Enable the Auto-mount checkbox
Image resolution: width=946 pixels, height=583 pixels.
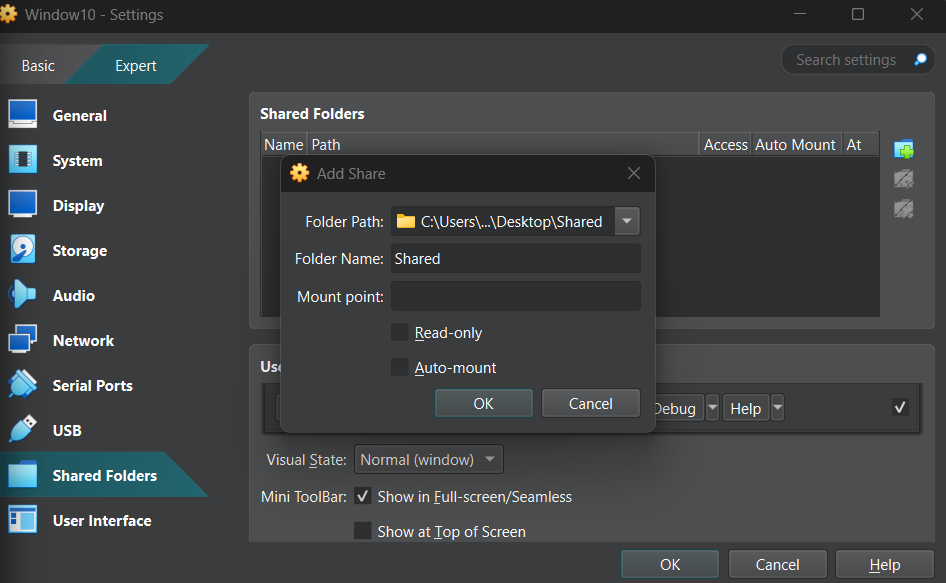tap(399, 367)
